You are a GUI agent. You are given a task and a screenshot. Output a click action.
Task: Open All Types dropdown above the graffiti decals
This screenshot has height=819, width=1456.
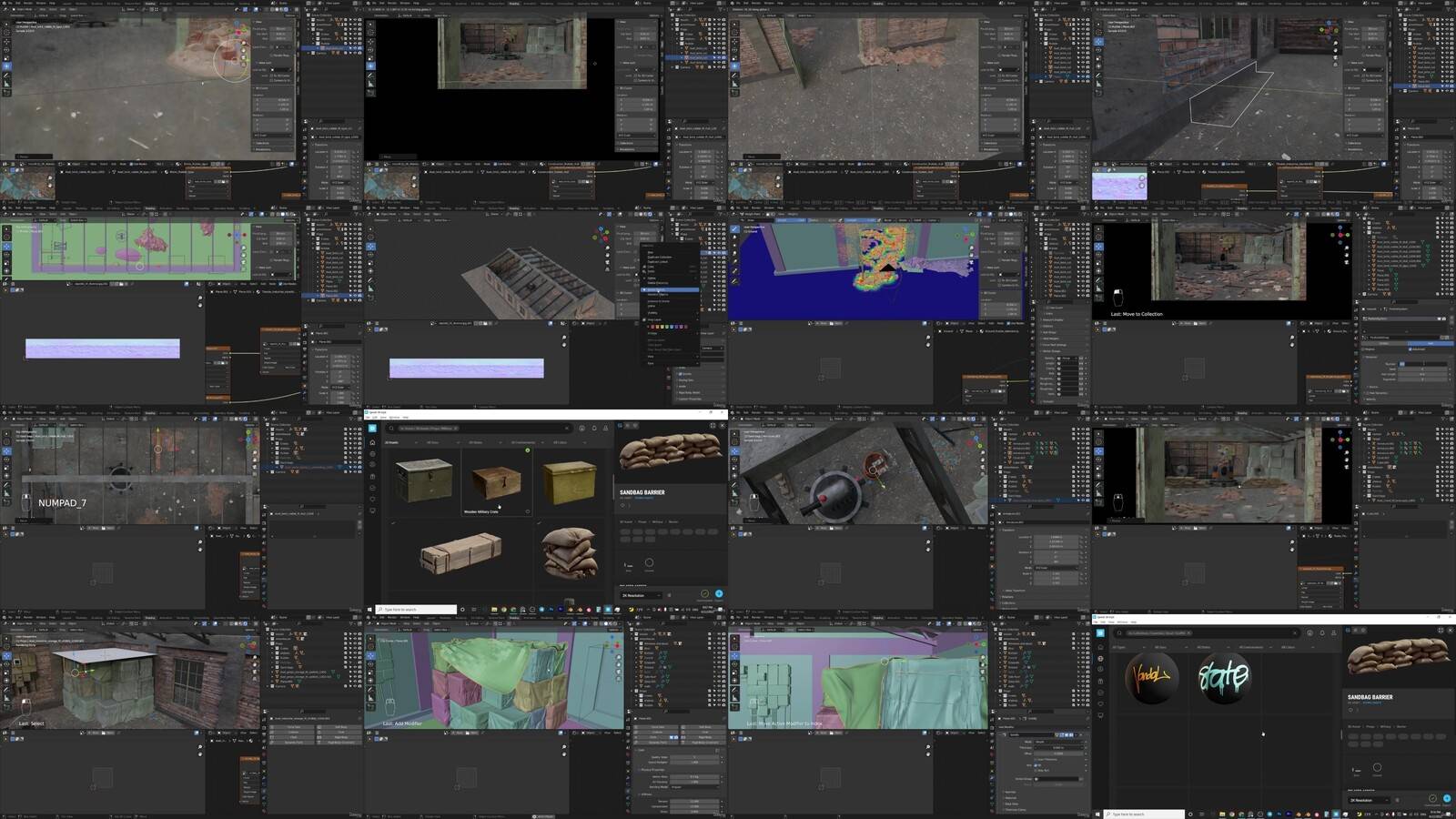click(x=1121, y=647)
